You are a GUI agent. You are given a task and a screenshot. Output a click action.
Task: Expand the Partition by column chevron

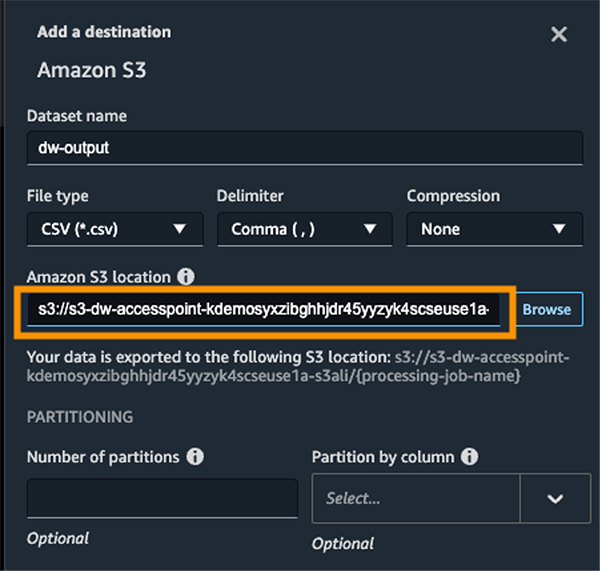click(x=556, y=498)
